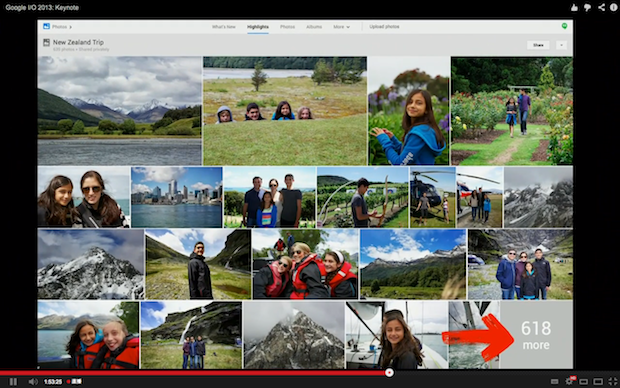Open video info icon
The image size is (620, 388).
(613, 7)
